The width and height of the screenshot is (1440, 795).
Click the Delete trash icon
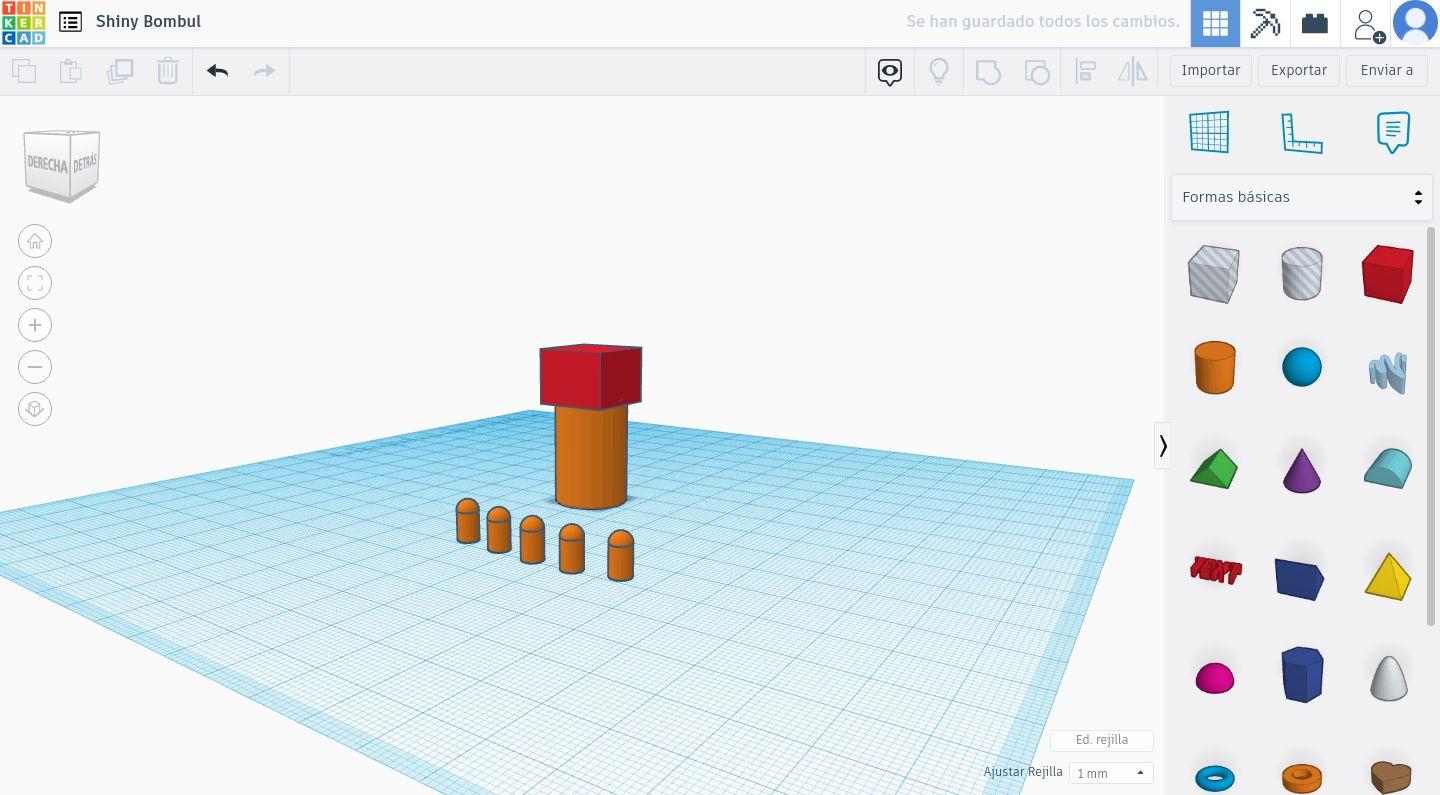168,71
